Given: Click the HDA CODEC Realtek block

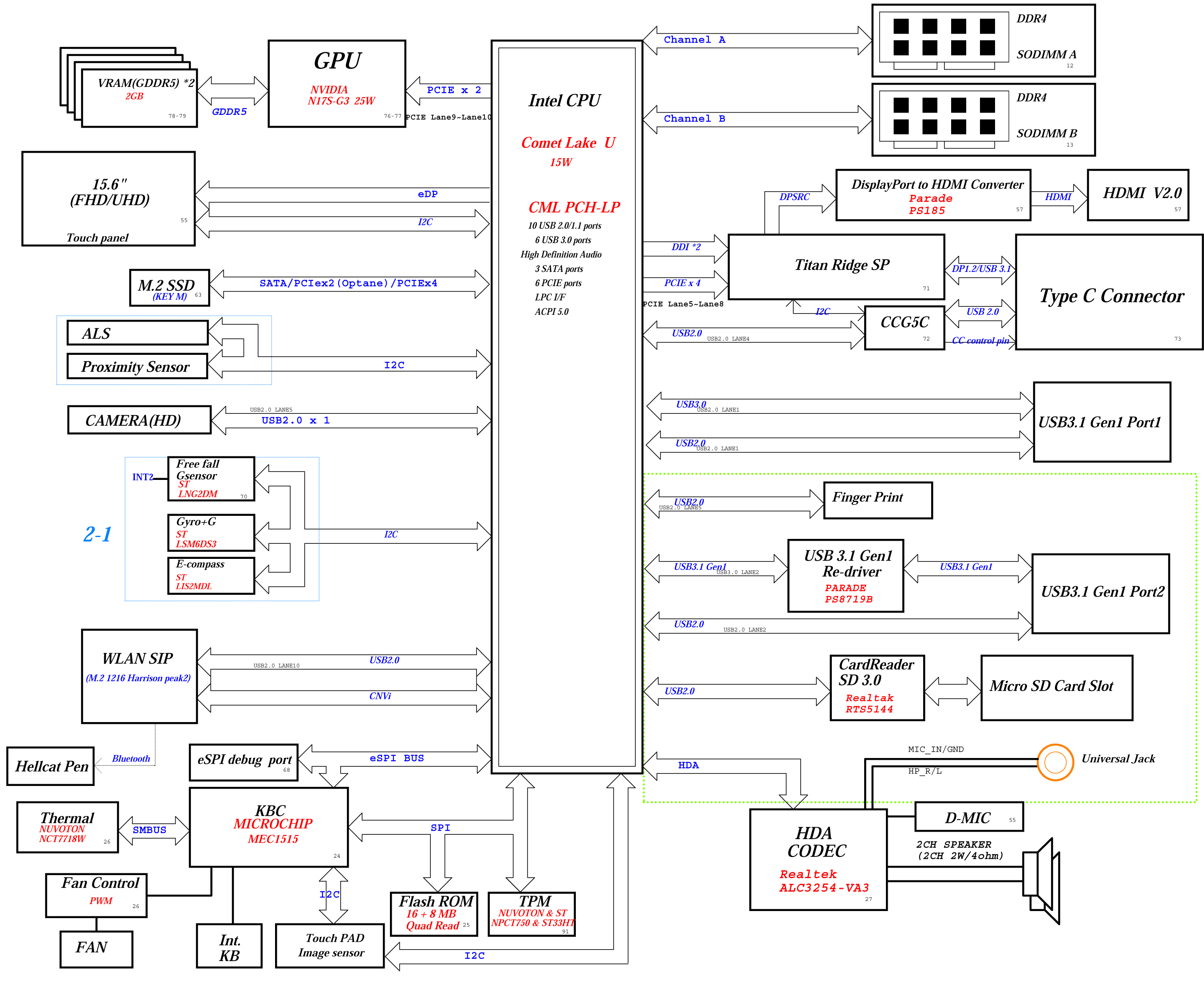Looking at the screenshot, I should pyautogui.click(x=818, y=859).
